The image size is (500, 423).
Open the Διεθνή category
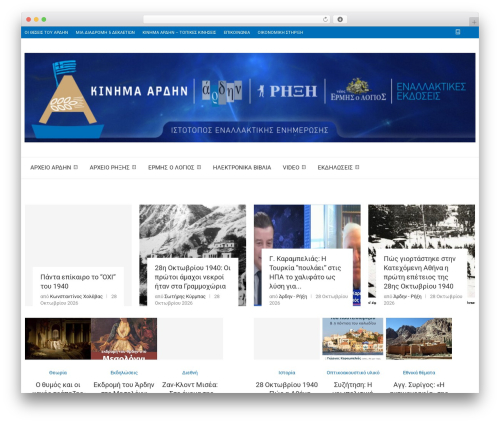[x=190, y=373]
